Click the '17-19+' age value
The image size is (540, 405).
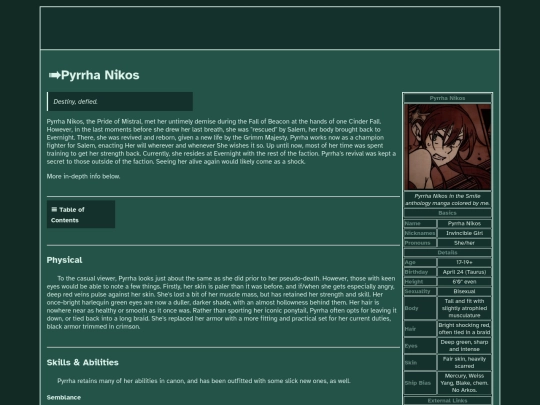pos(464,262)
